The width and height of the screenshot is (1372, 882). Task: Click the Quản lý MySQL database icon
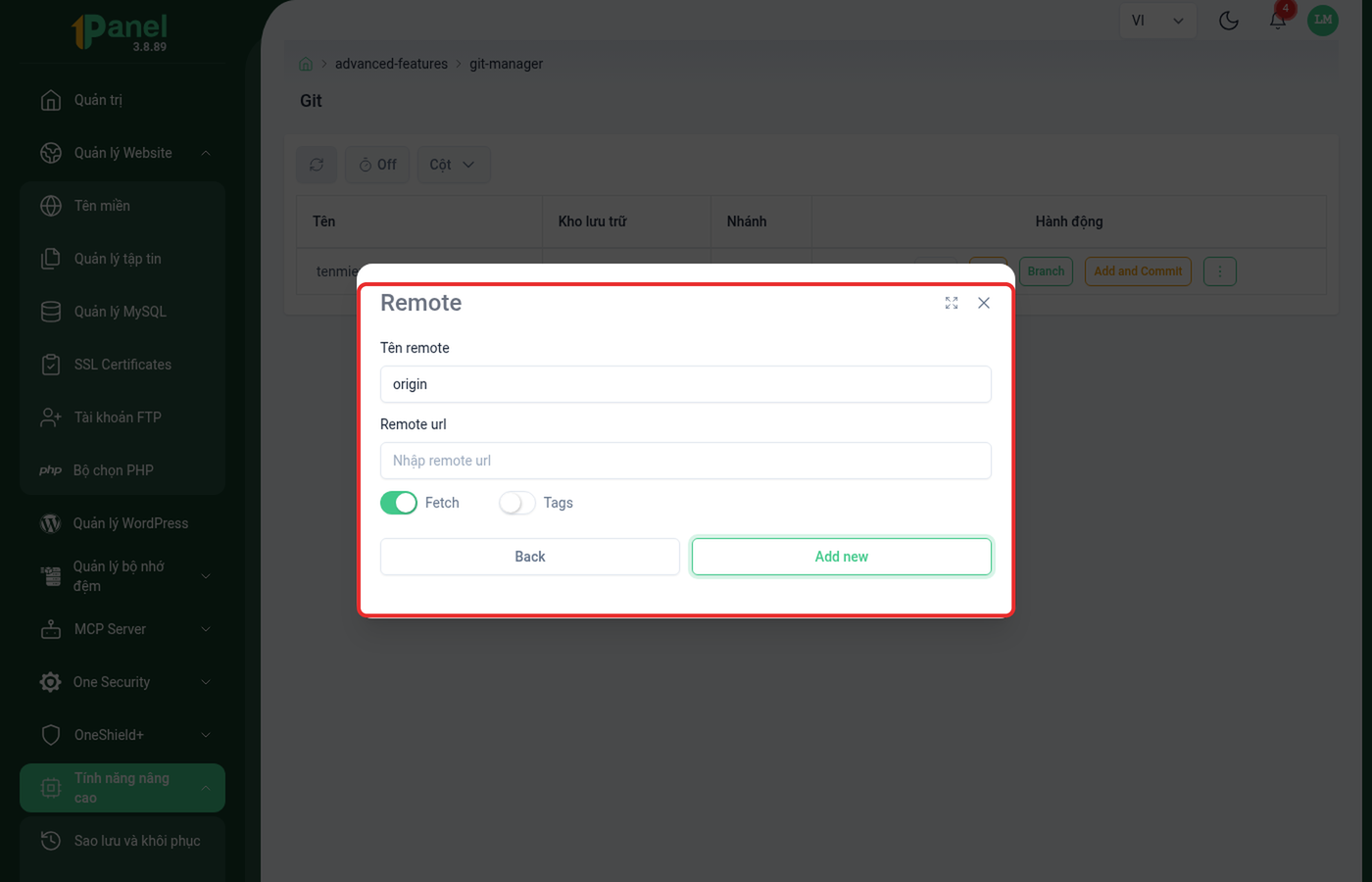51,312
